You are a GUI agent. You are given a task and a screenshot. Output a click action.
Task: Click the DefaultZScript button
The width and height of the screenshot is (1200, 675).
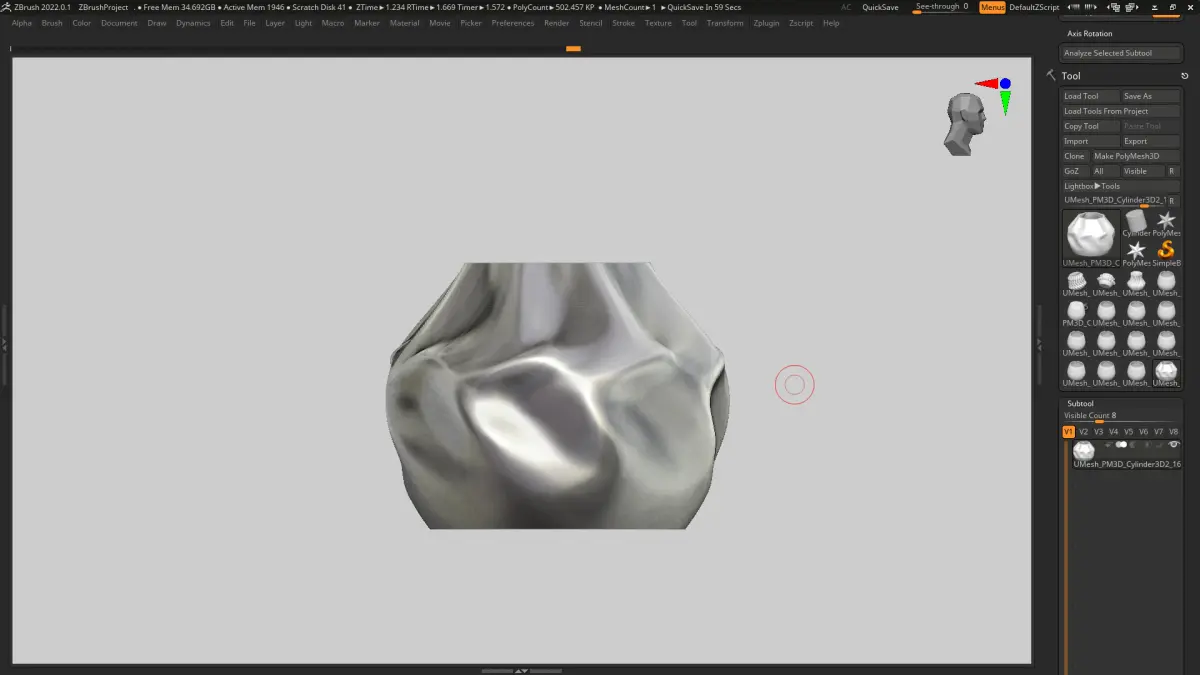click(1034, 7)
